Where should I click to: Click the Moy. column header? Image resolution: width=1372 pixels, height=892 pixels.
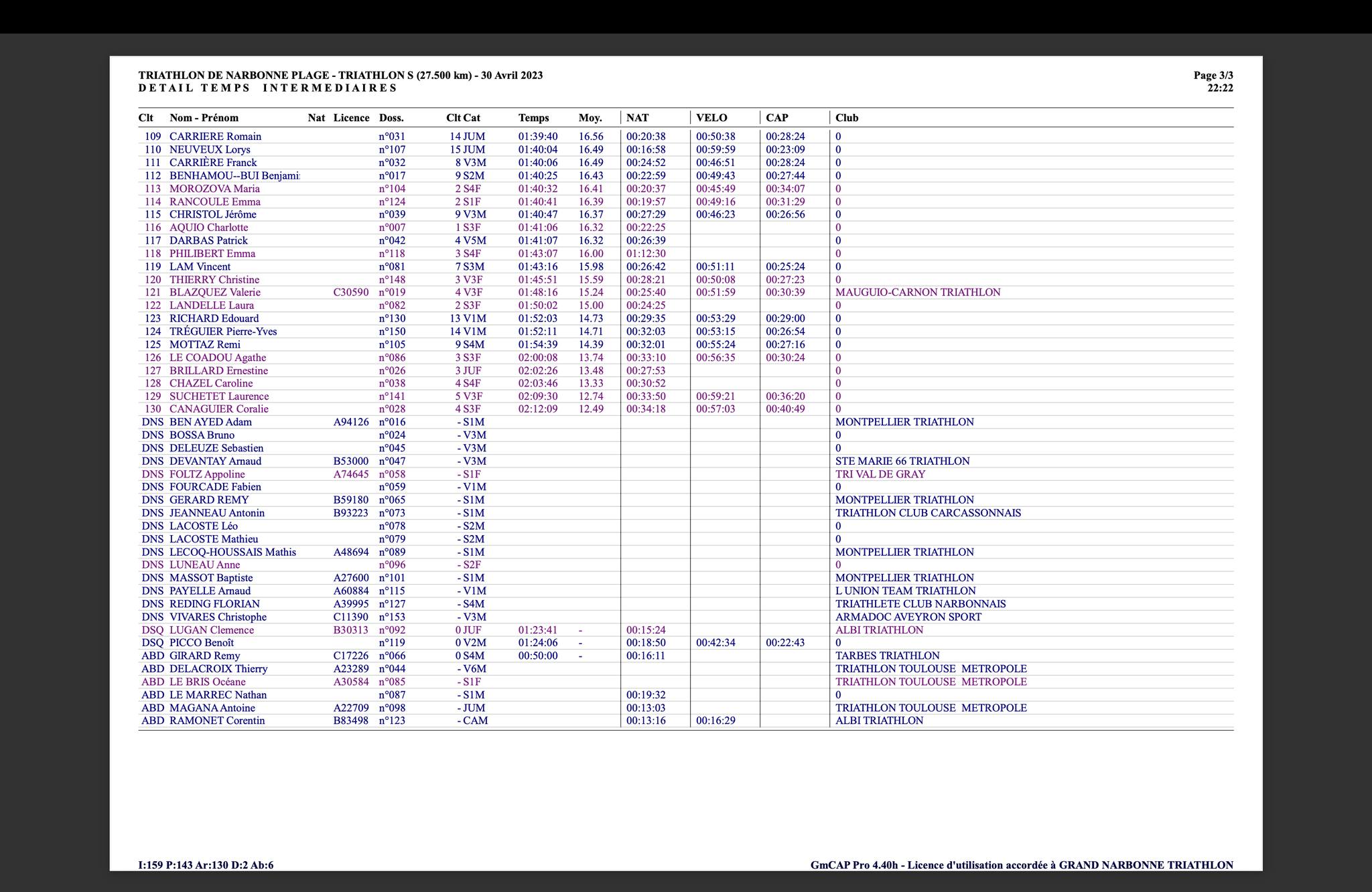coord(590,118)
